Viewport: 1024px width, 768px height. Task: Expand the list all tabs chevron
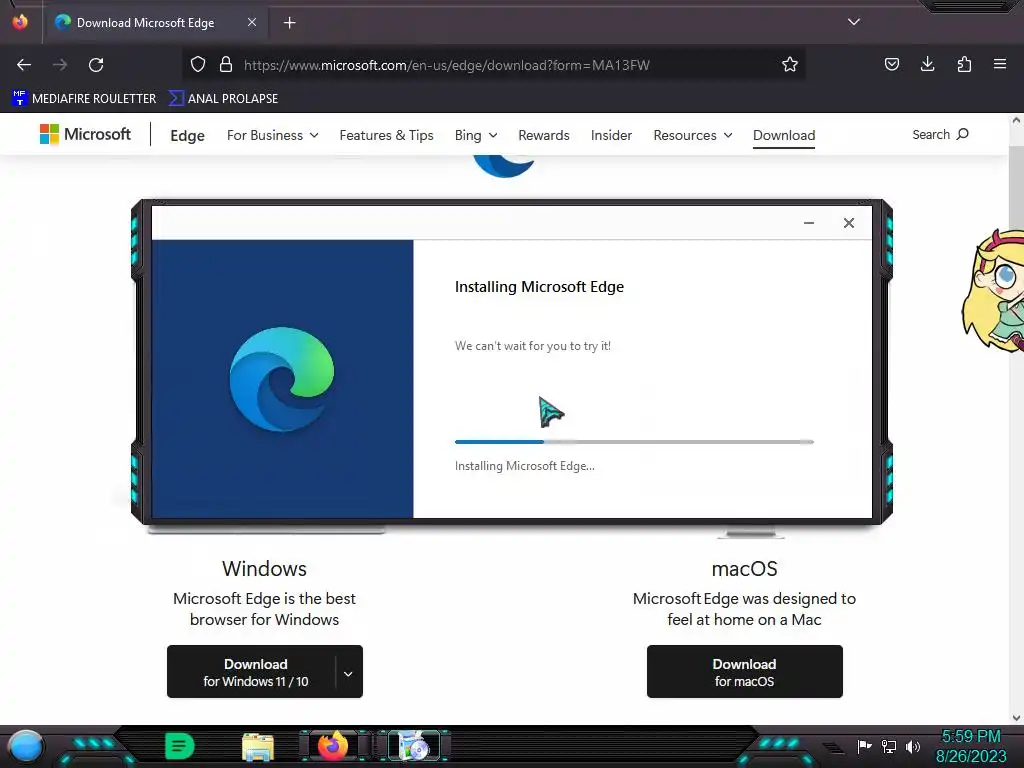[854, 22]
